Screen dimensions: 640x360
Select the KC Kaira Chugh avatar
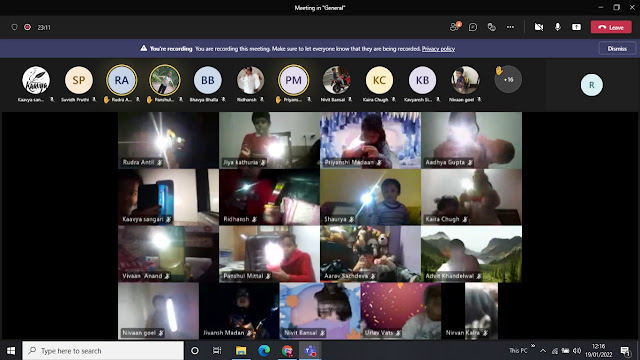tap(379, 80)
